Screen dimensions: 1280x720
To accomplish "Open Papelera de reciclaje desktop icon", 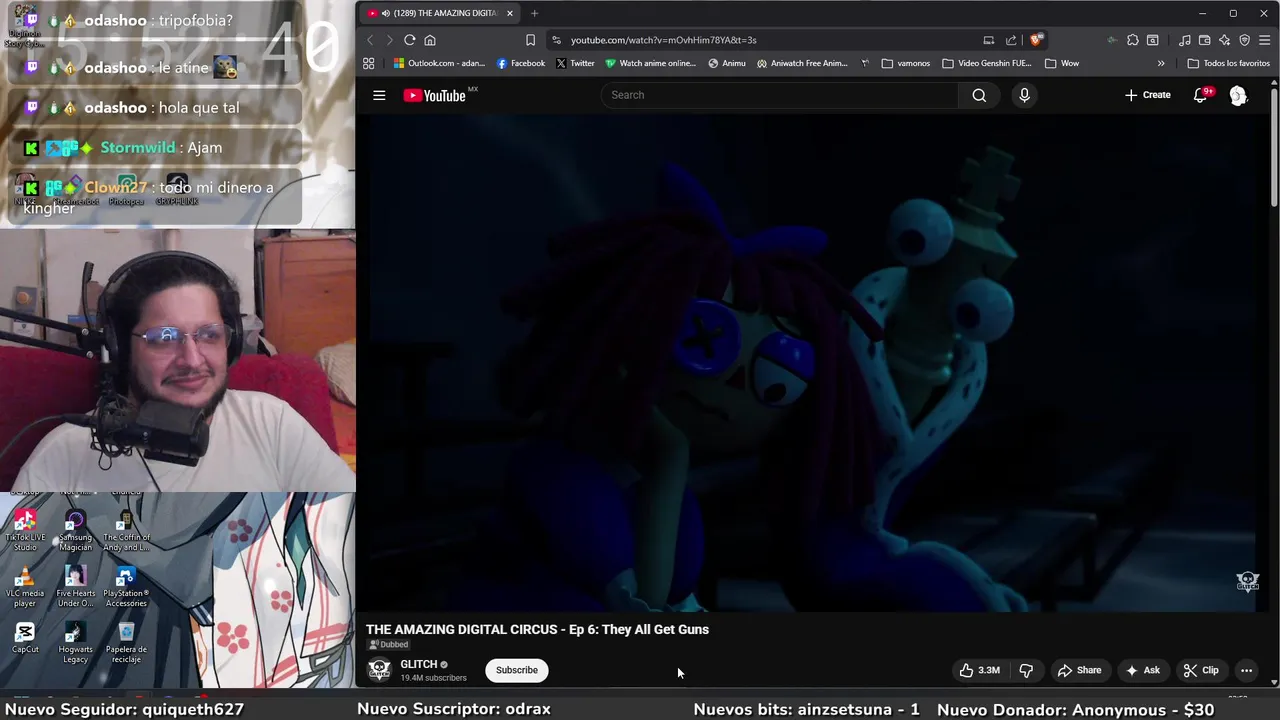I will click(126, 643).
